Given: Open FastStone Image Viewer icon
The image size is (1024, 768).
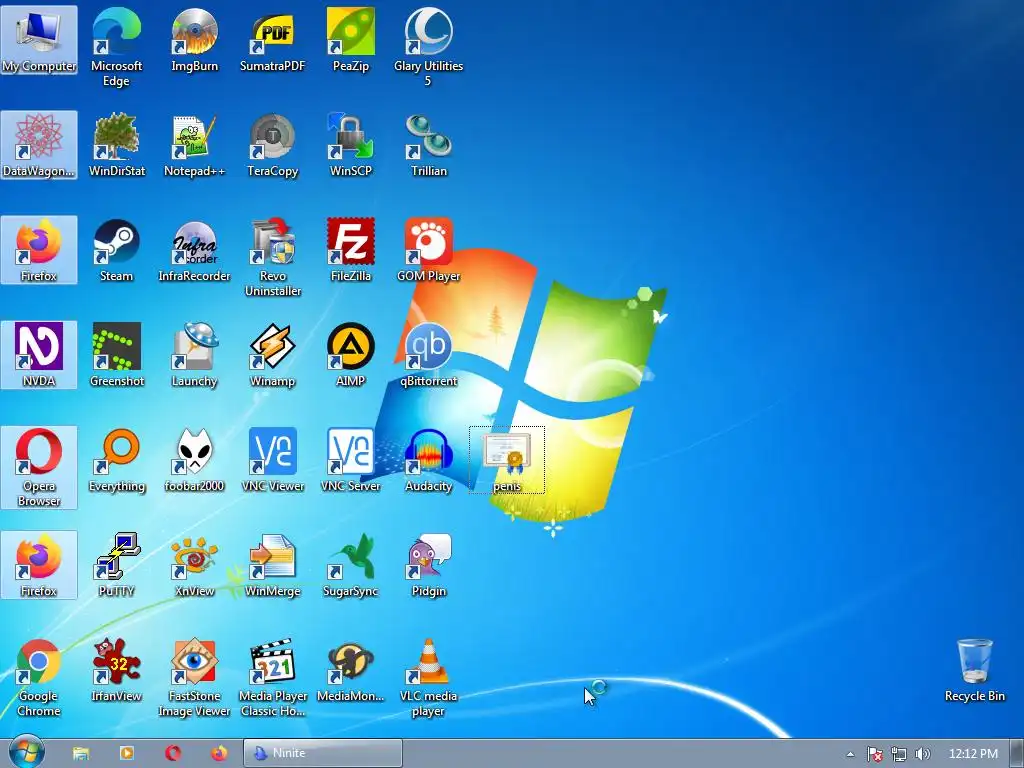Looking at the screenshot, I should 194,677.
